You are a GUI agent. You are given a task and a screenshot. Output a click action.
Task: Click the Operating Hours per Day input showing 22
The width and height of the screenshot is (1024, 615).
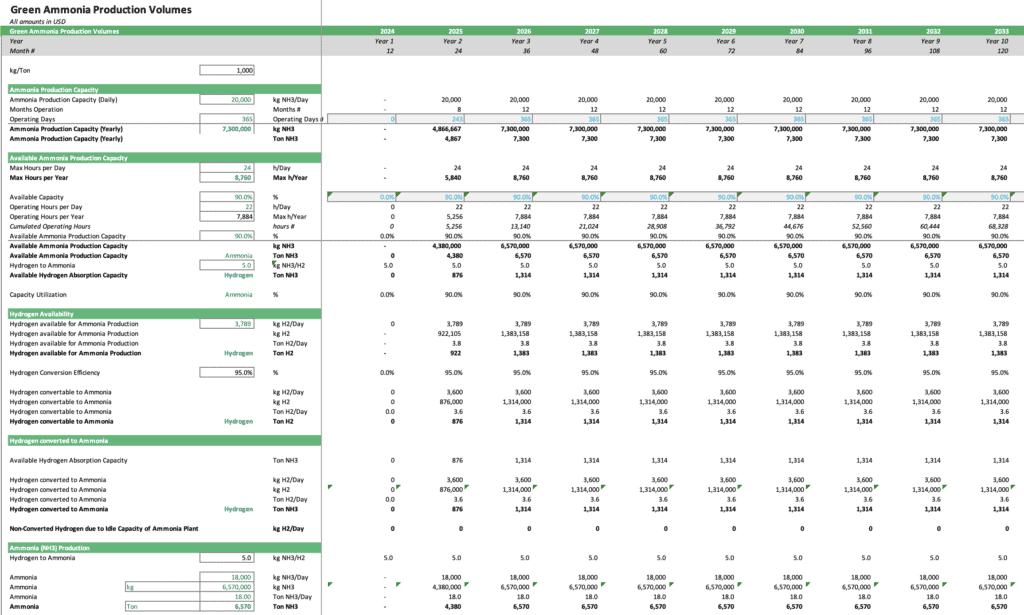(x=227, y=207)
